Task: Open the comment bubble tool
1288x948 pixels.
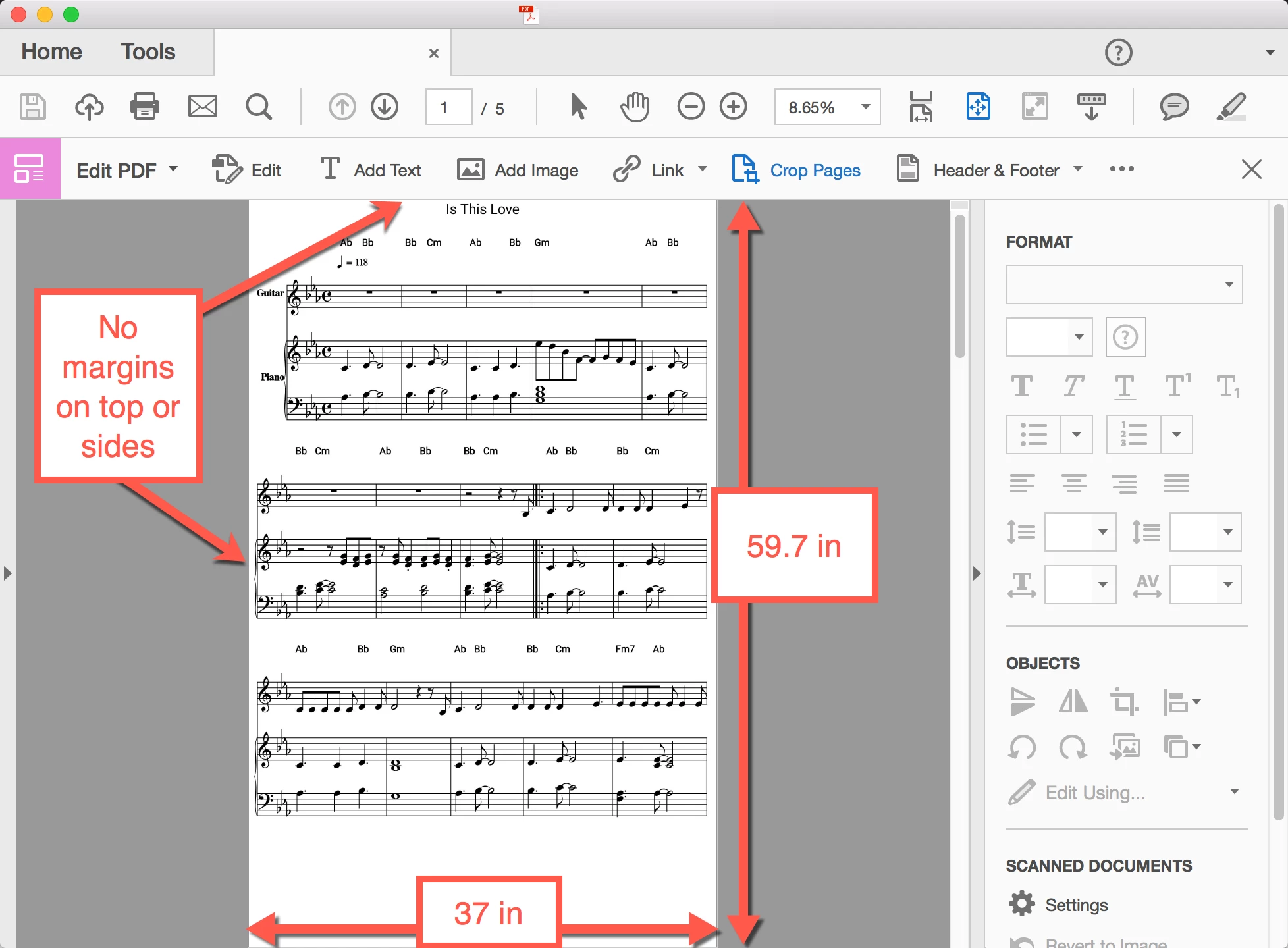Action: click(1174, 106)
